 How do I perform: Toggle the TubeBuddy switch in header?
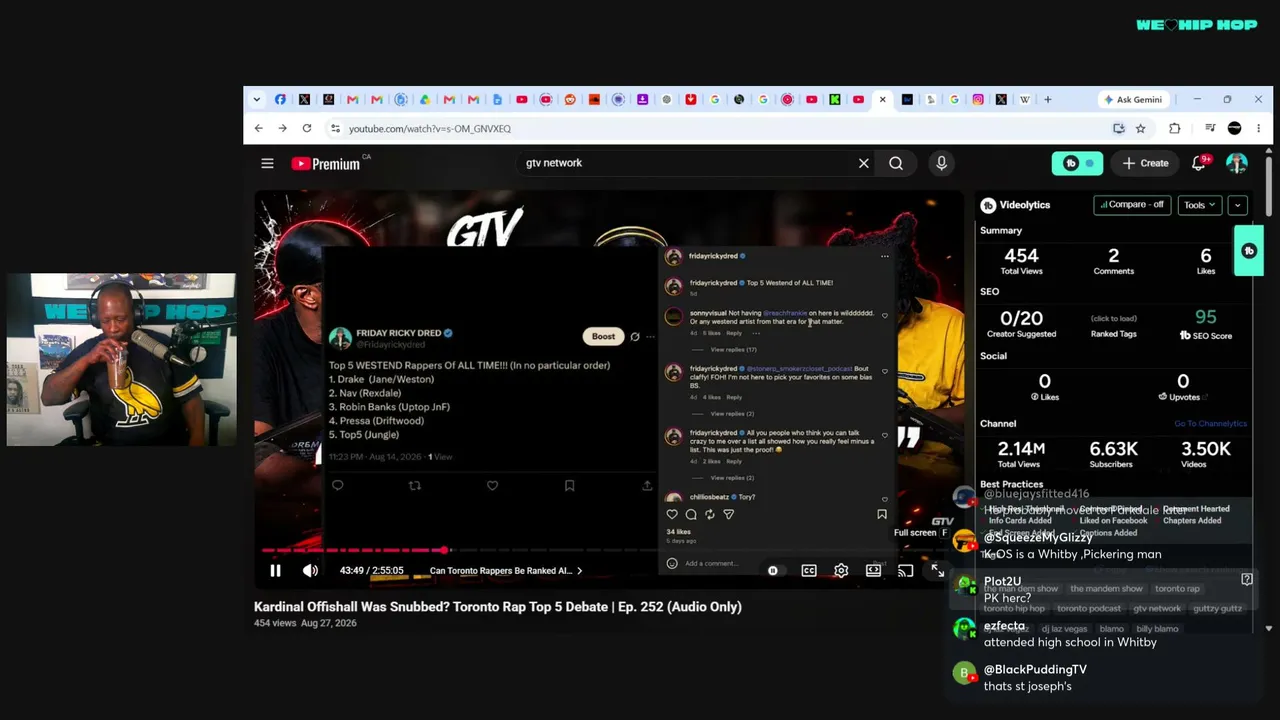click(1077, 163)
